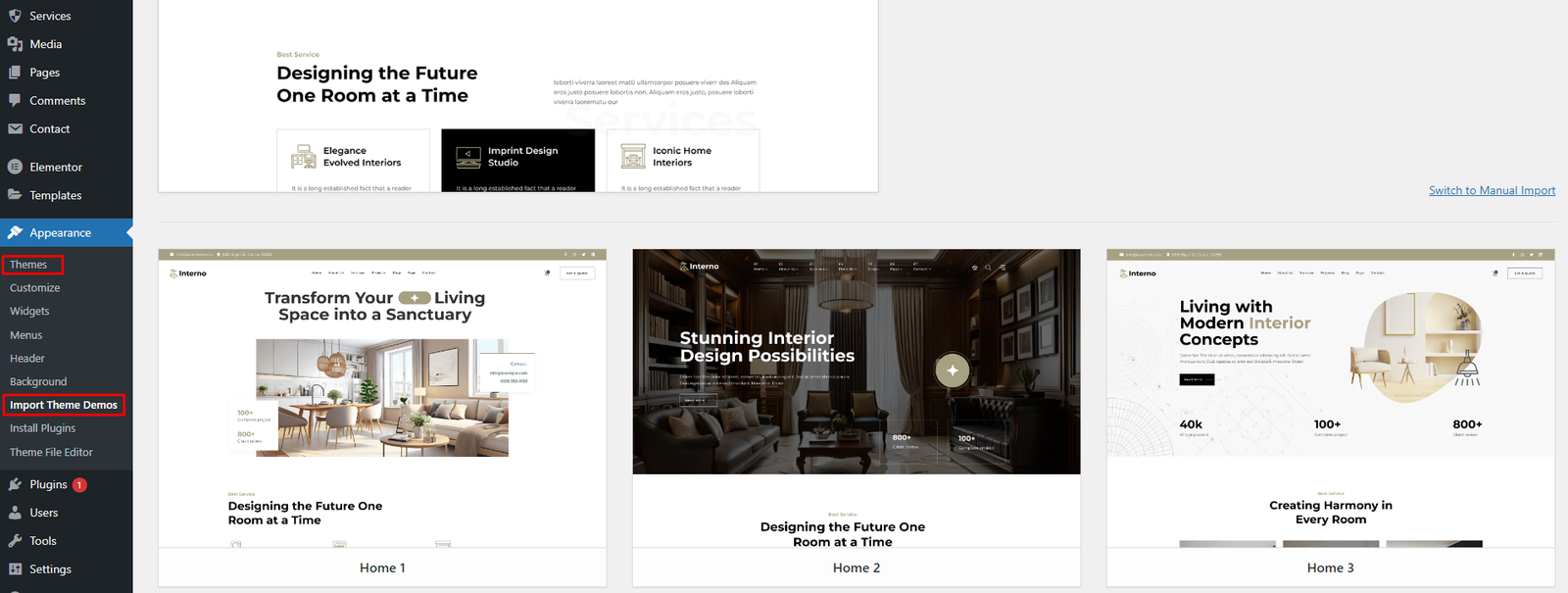
Task: Click the Media icon in sidebar
Action: [15, 44]
